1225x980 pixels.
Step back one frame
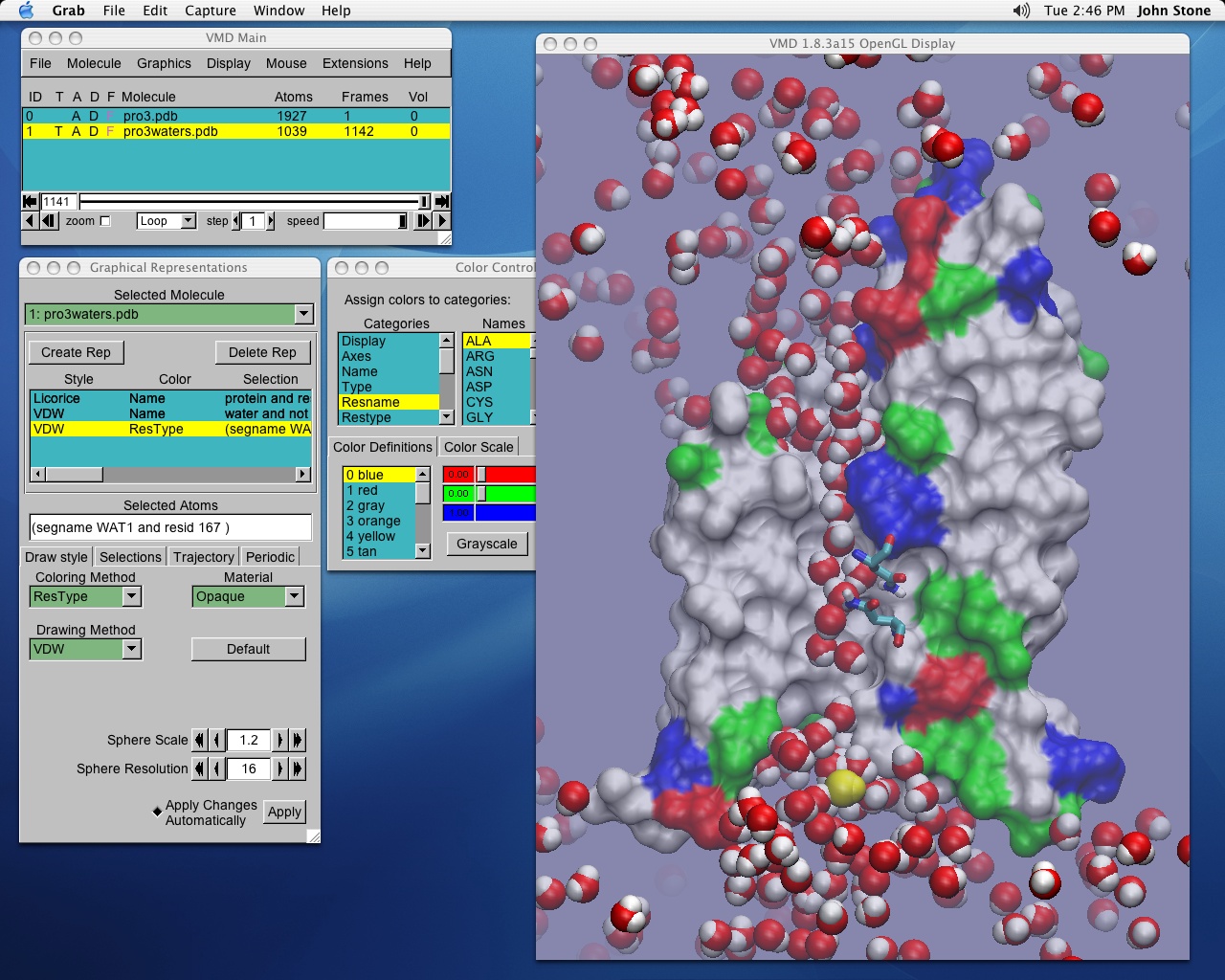pyautogui.click(x=48, y=221)
